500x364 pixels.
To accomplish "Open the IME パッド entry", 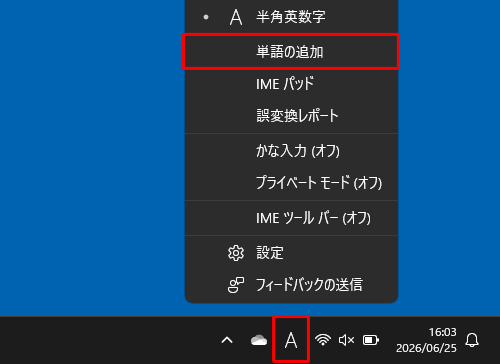I will [x=291, y=84].
